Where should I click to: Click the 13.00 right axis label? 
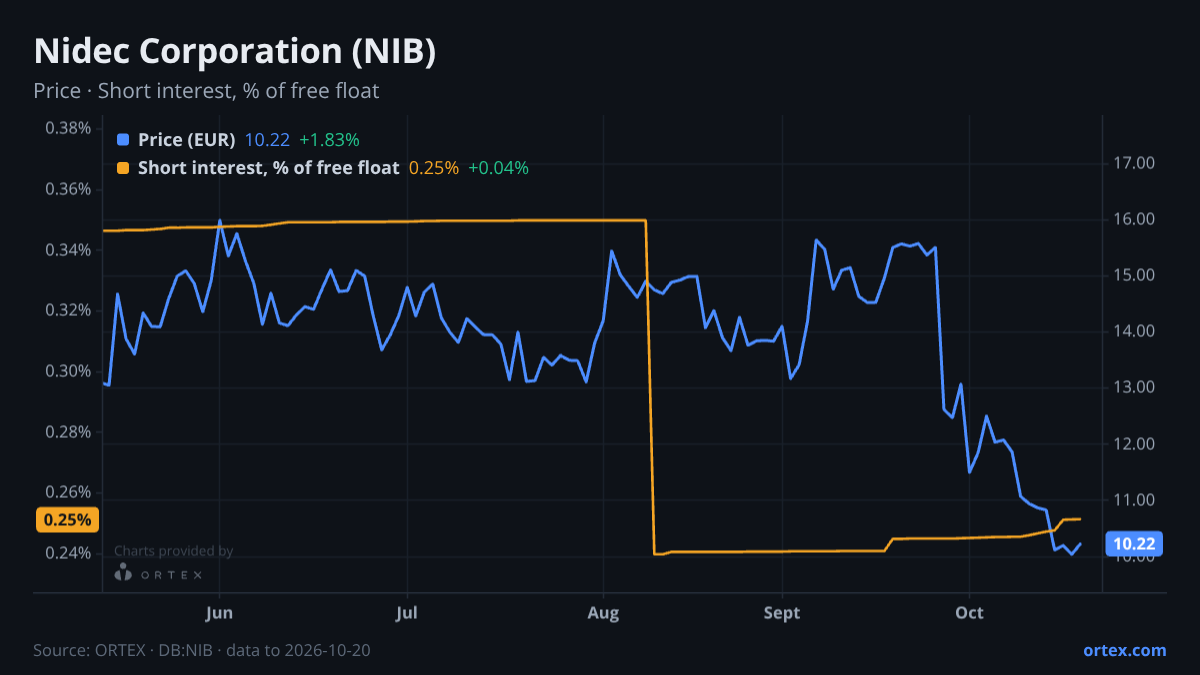[x=1134, y=387]
